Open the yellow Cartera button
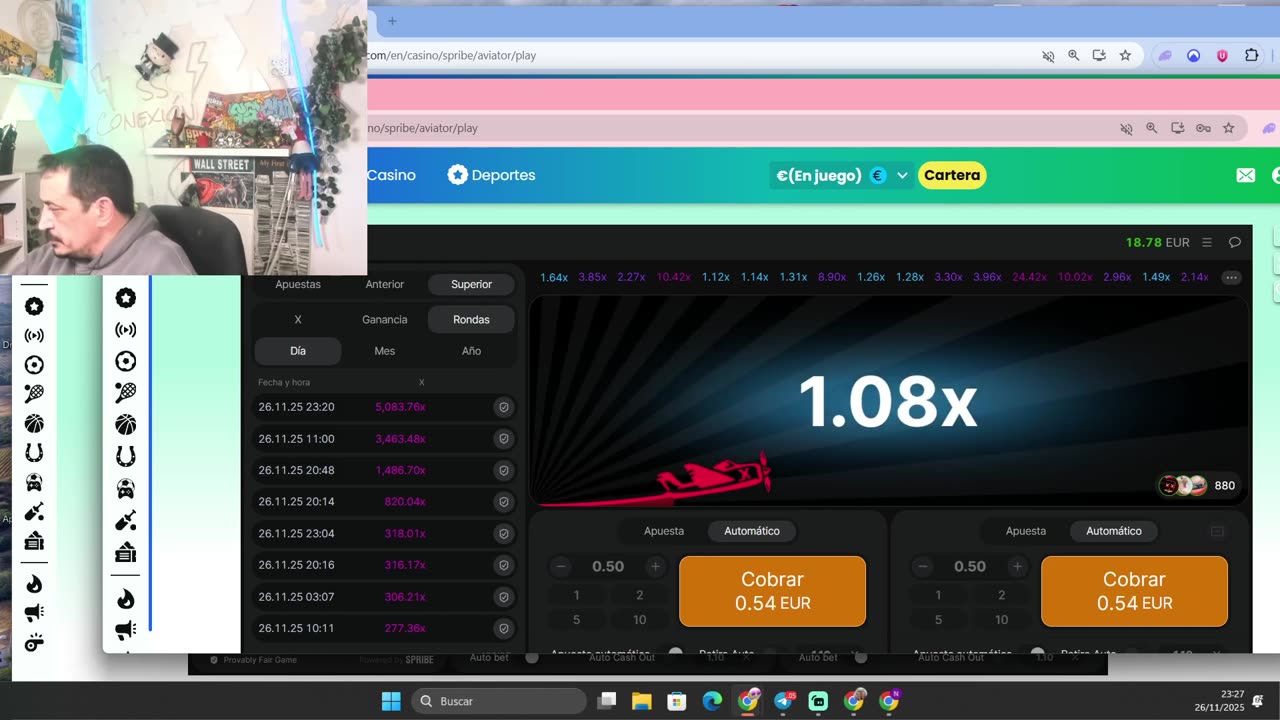The height and width of the screenshot is (720, 1280). tap(952, 176)
